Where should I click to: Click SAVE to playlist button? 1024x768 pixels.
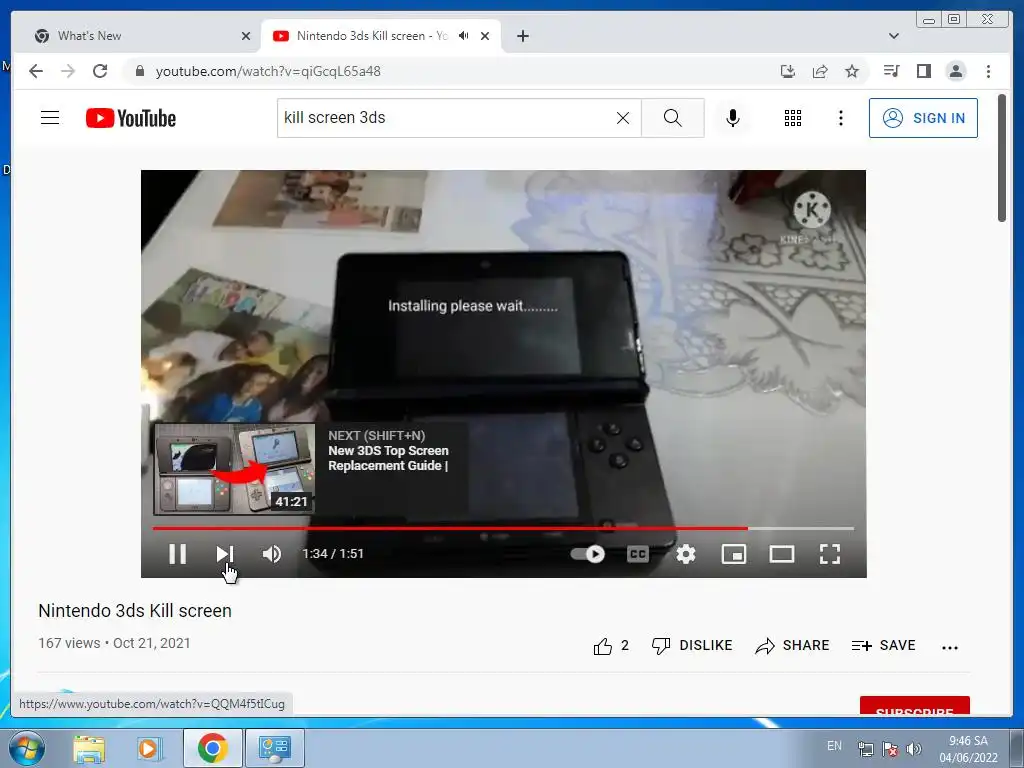tap(884, 646)
